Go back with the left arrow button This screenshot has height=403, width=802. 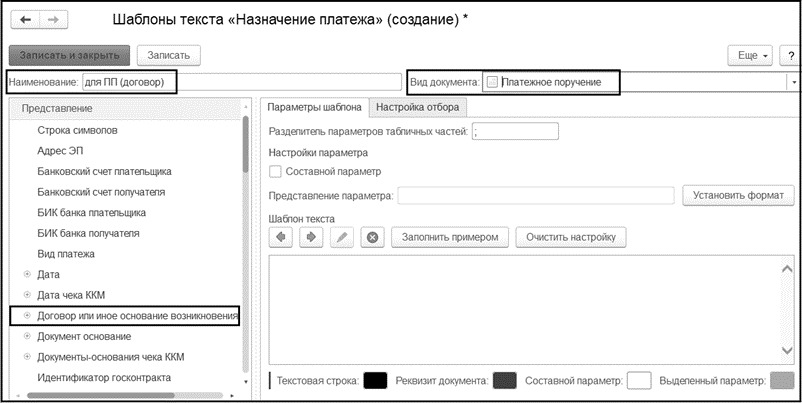pyautogui.click(x=25, y=20)
